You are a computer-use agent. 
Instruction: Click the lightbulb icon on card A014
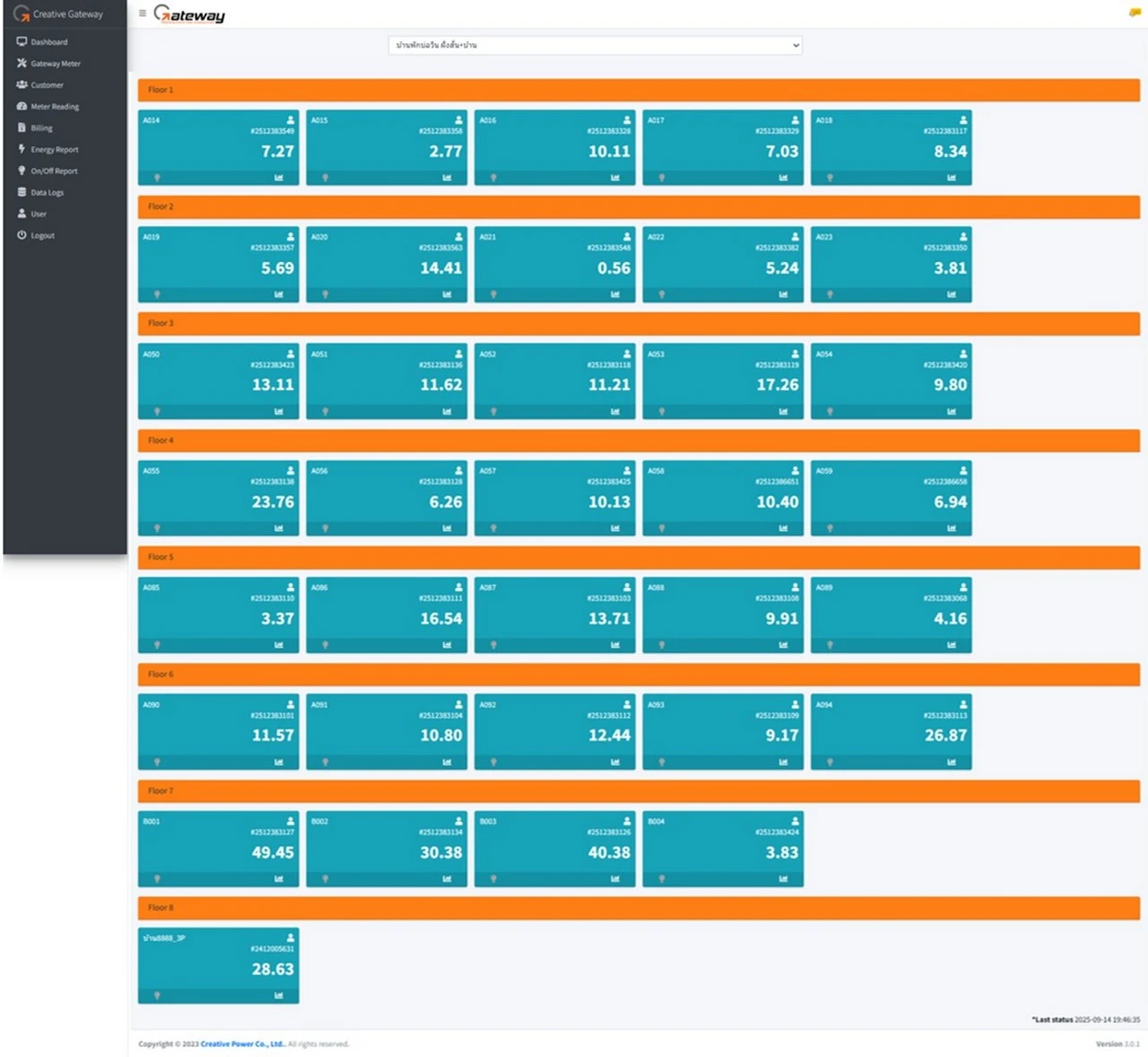(x=157, y=178)
